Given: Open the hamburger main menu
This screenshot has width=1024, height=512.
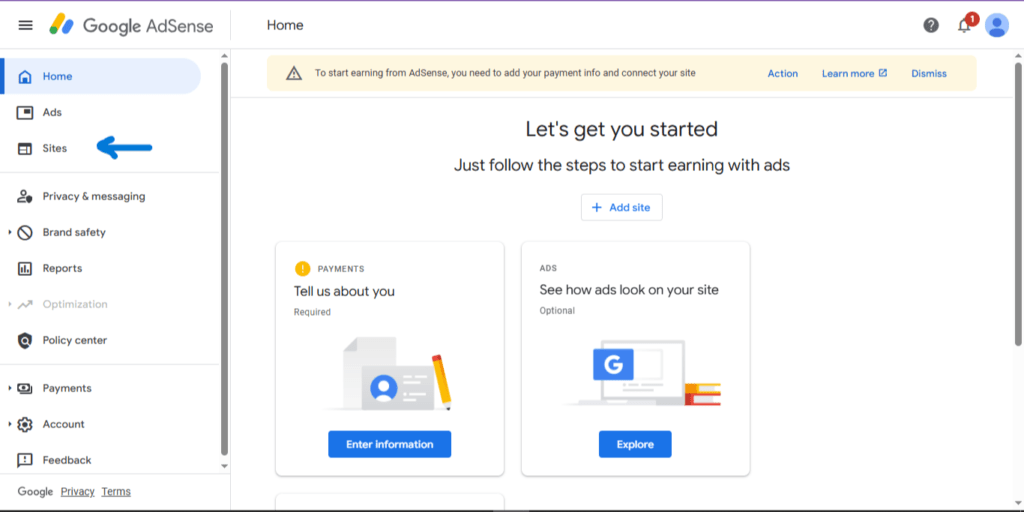Looking at the screenshot, I should coord(25,25).
